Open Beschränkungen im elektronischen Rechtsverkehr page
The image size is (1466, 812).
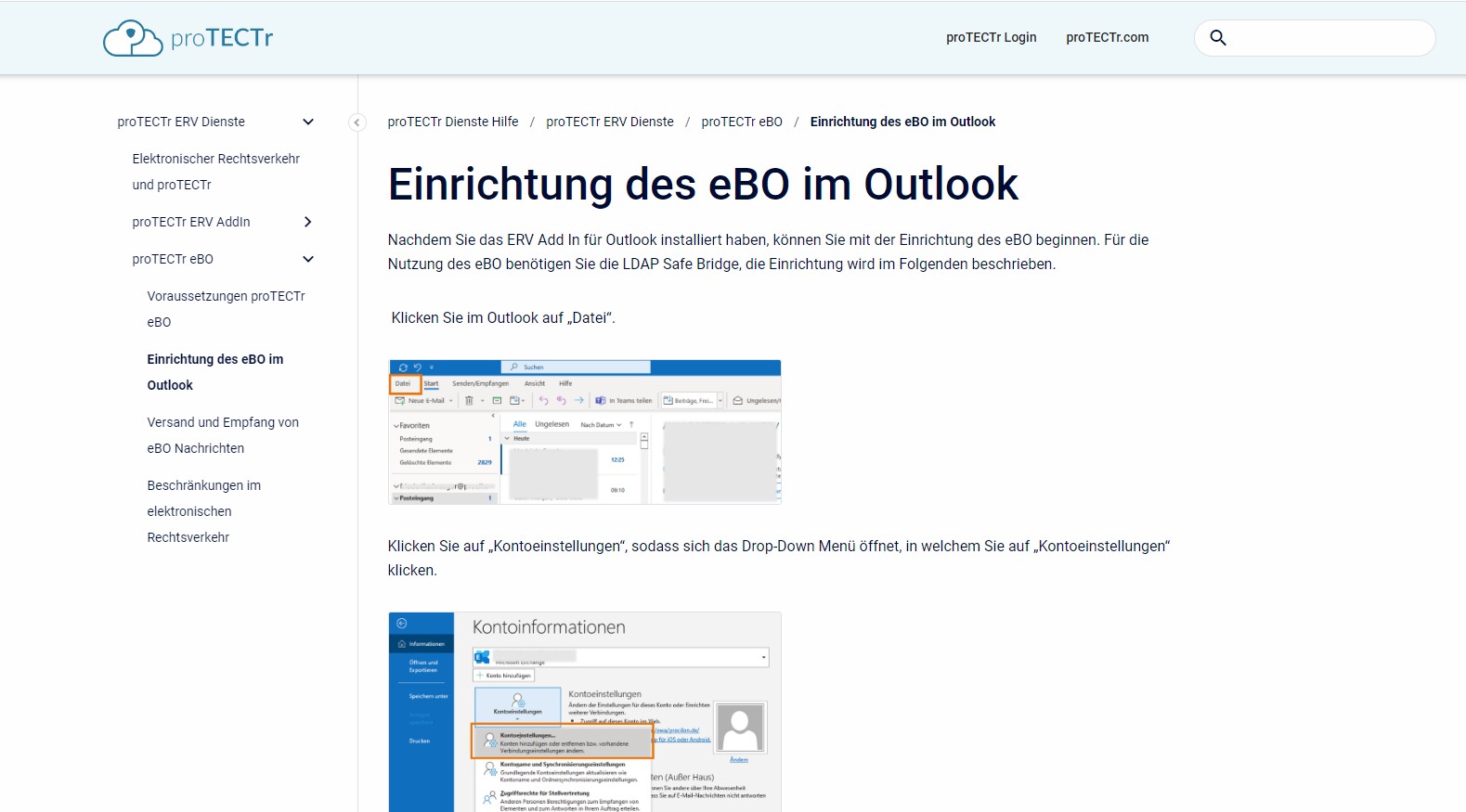[204, 511]
